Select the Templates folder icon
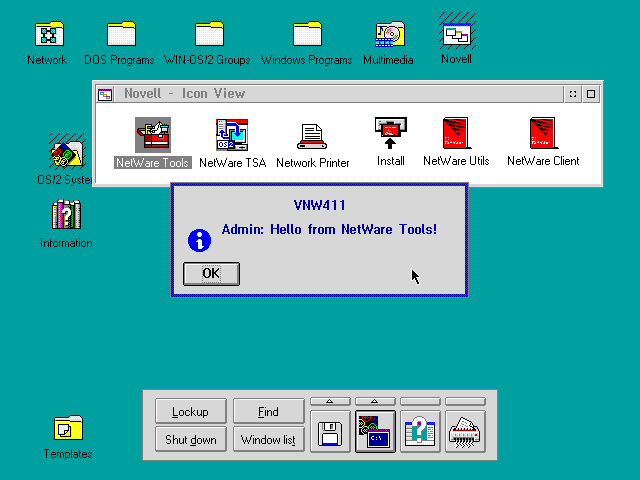The height and width of the screenshot is (480, 640). [x=69, y=428]
